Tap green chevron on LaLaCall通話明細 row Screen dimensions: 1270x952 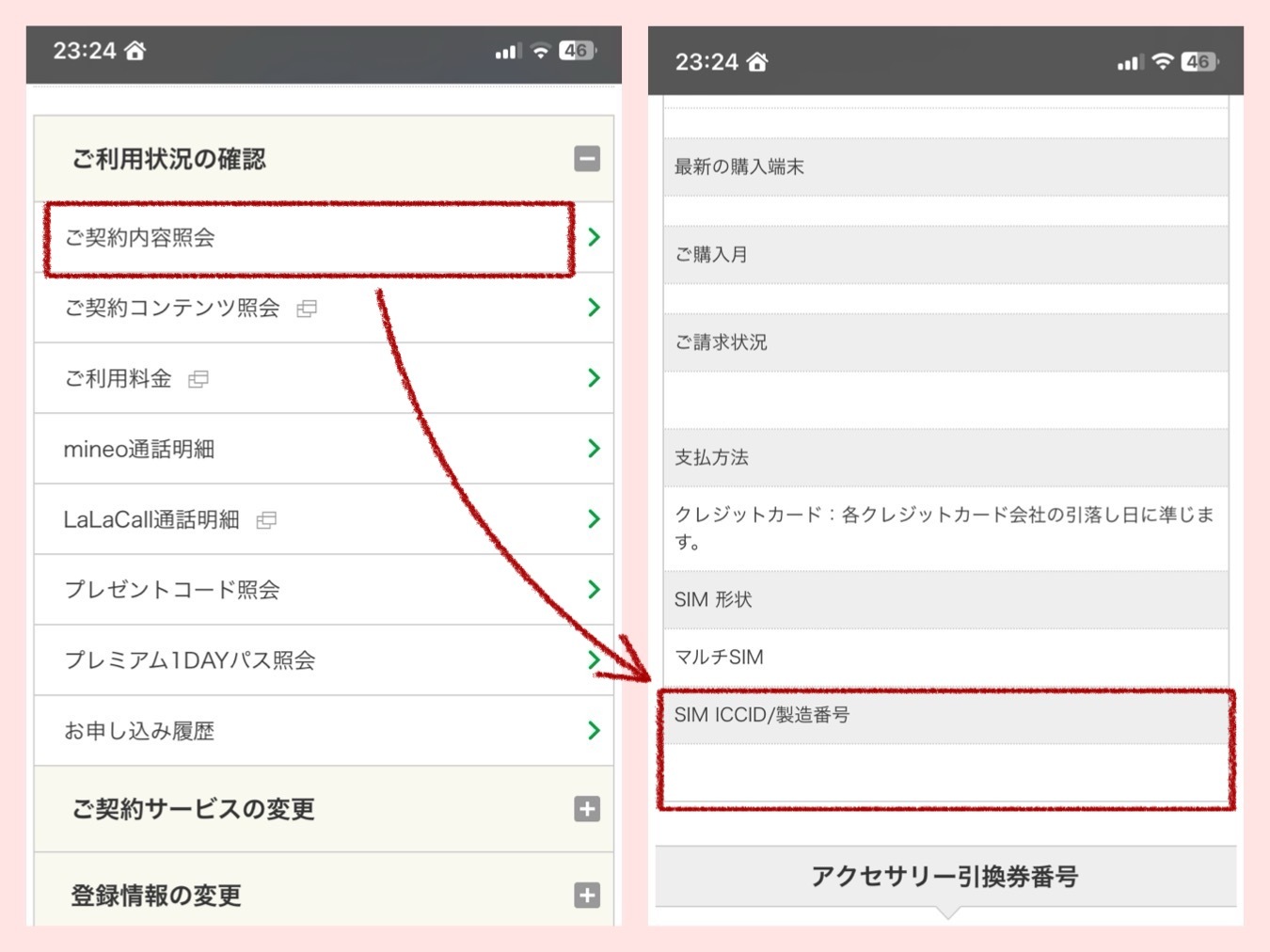594,519
